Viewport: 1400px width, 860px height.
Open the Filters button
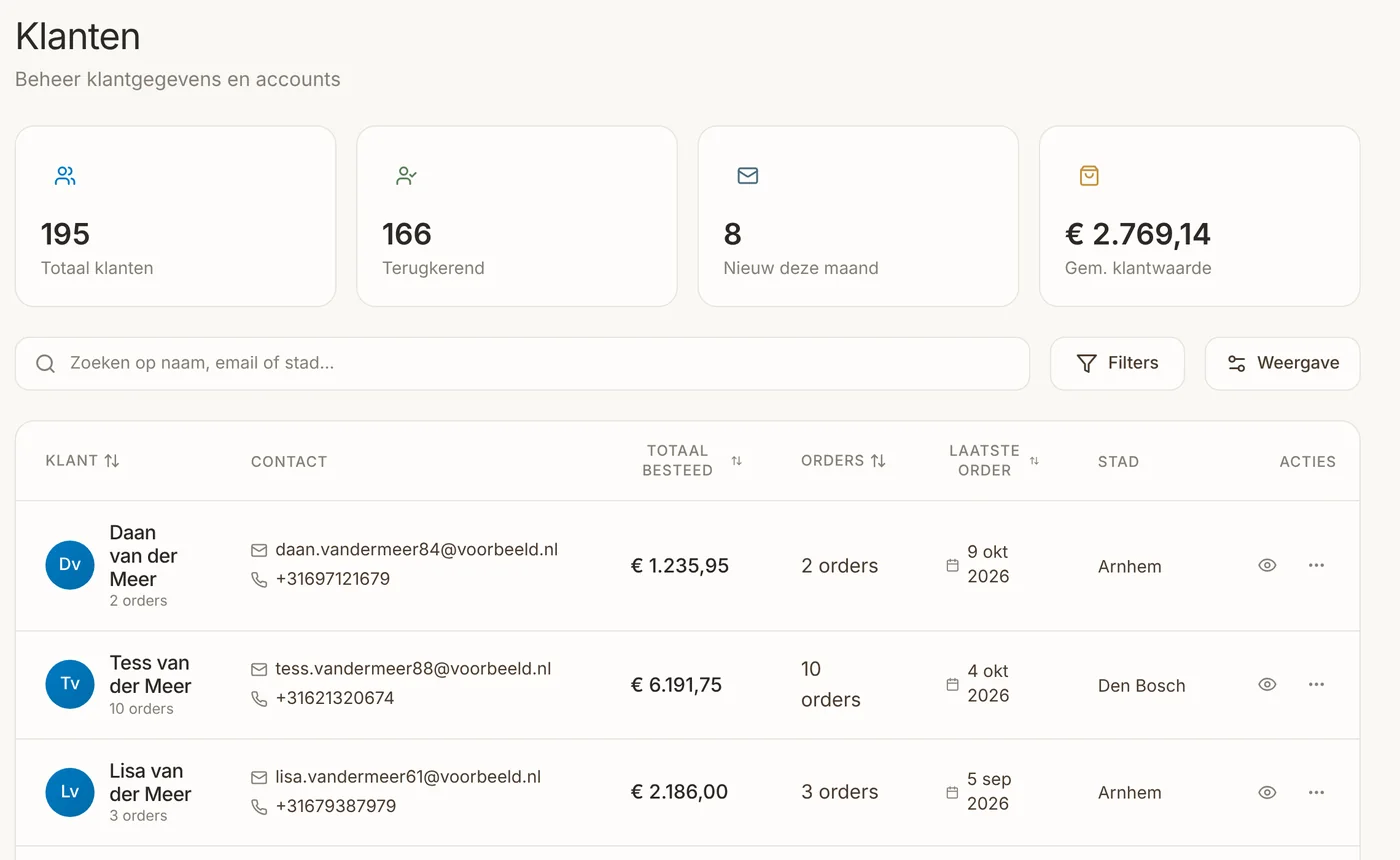click(1117, 363)
